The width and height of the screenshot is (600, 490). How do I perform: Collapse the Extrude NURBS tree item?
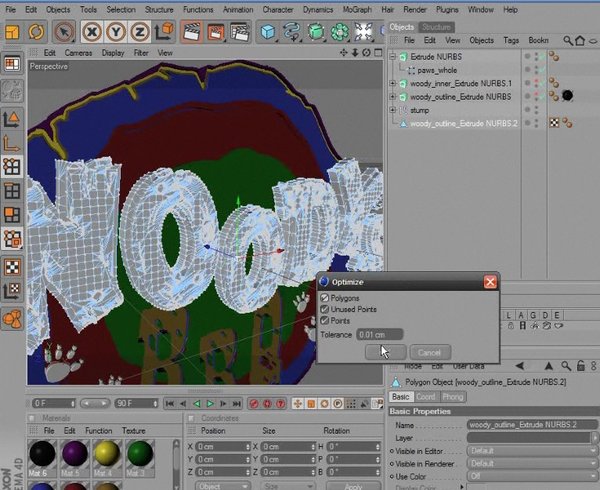394,58
